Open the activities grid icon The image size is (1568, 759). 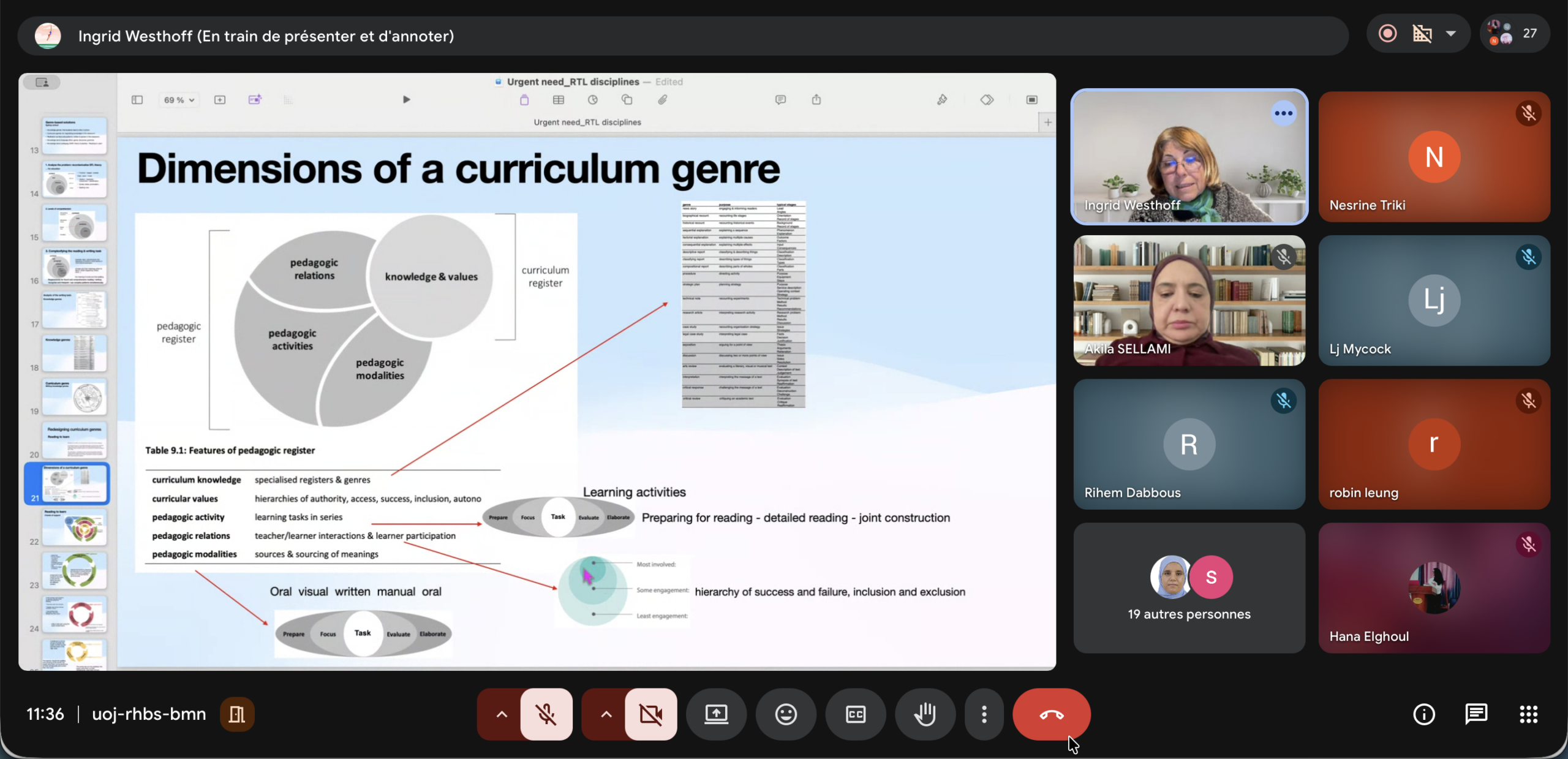[x=1528, y=714]
